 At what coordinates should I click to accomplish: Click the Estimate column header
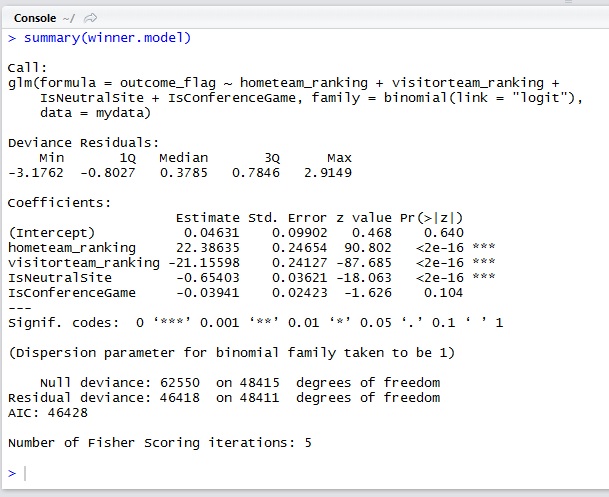pyautogui.click(x=208, y=218)
